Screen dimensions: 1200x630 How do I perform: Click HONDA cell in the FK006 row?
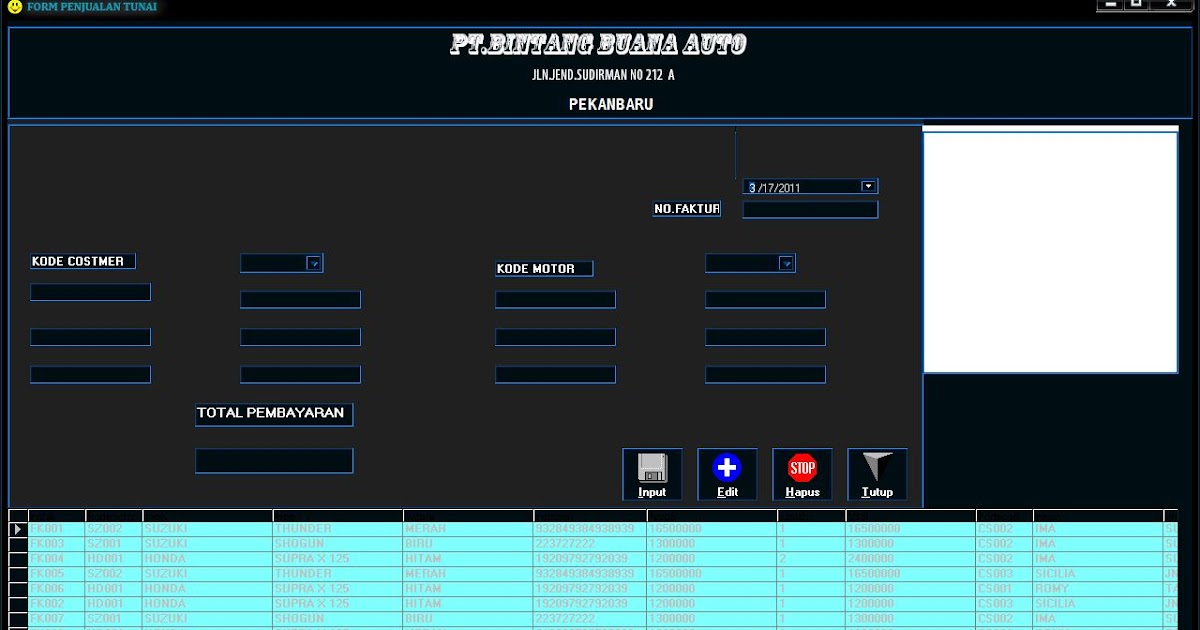coord(208,588)
